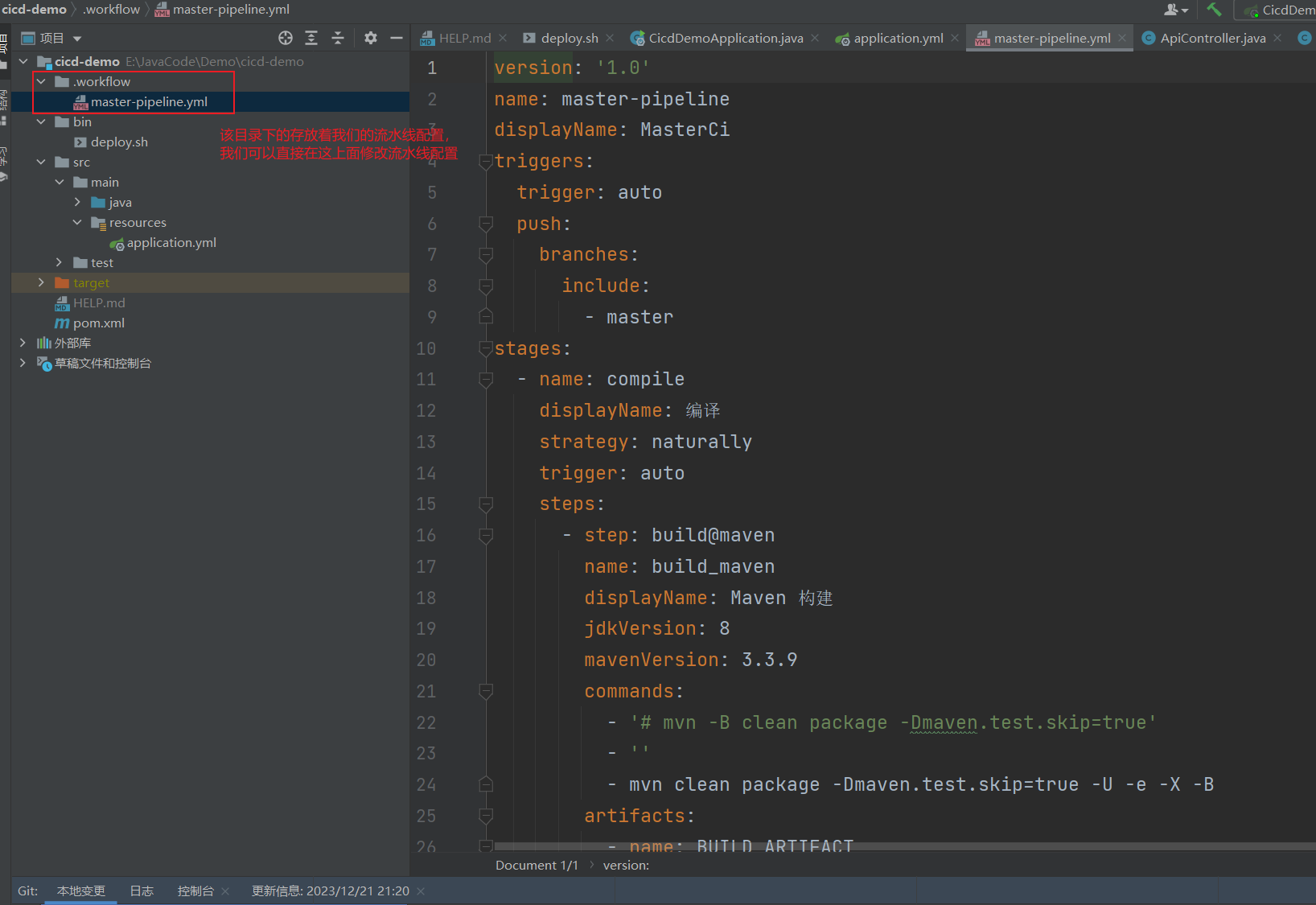
Task: Collapse the bin folder arrow
Action: (x=41, y=121)
